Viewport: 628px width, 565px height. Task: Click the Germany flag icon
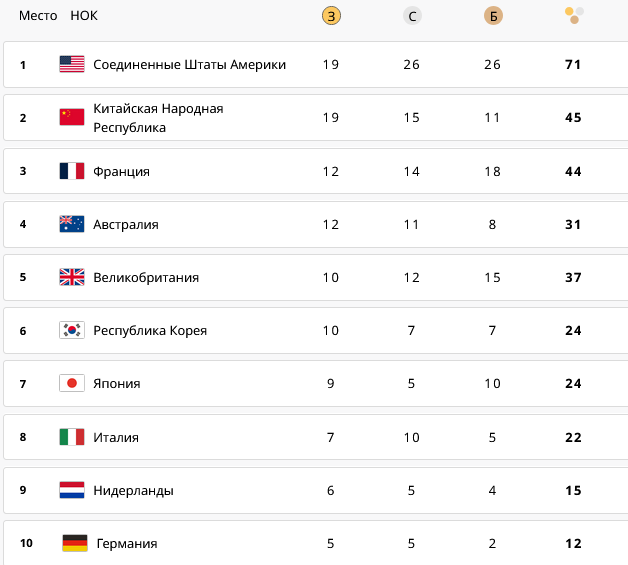(75, 543)
